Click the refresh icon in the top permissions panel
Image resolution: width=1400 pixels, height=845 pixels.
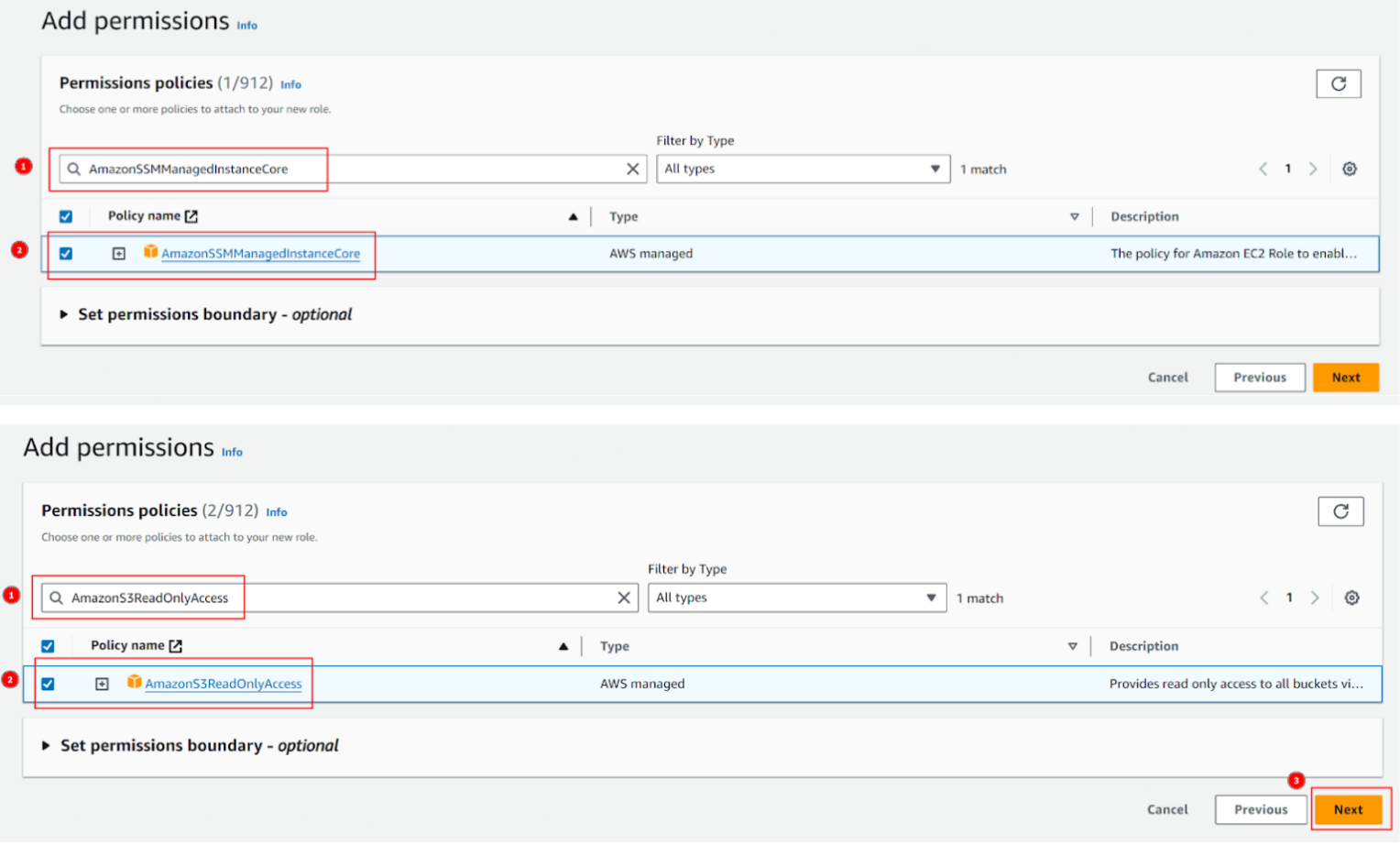click(1339, 83)
